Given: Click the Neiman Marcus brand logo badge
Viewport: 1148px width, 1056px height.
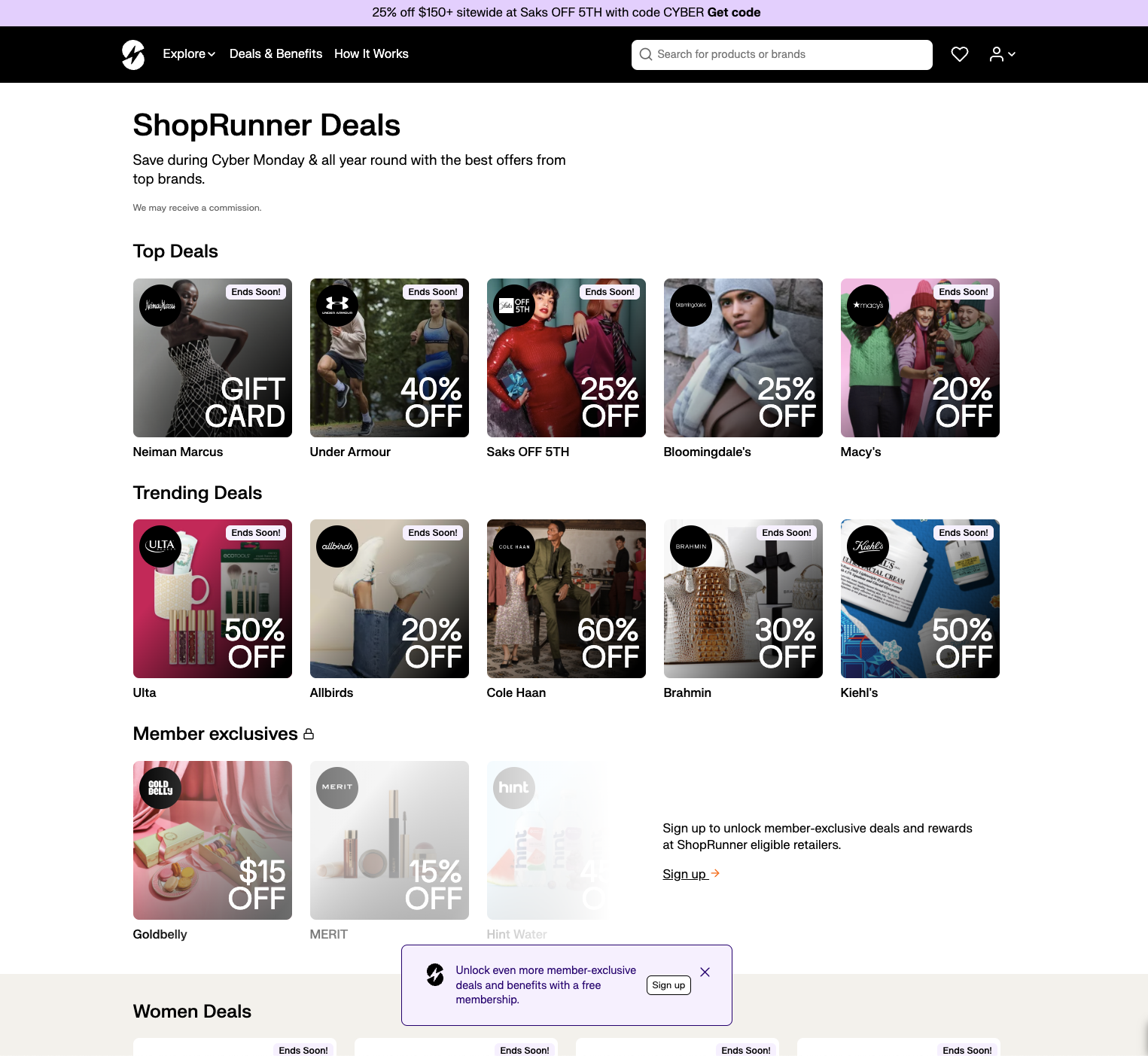Looking at the screenshot, I should click(160, 306).
